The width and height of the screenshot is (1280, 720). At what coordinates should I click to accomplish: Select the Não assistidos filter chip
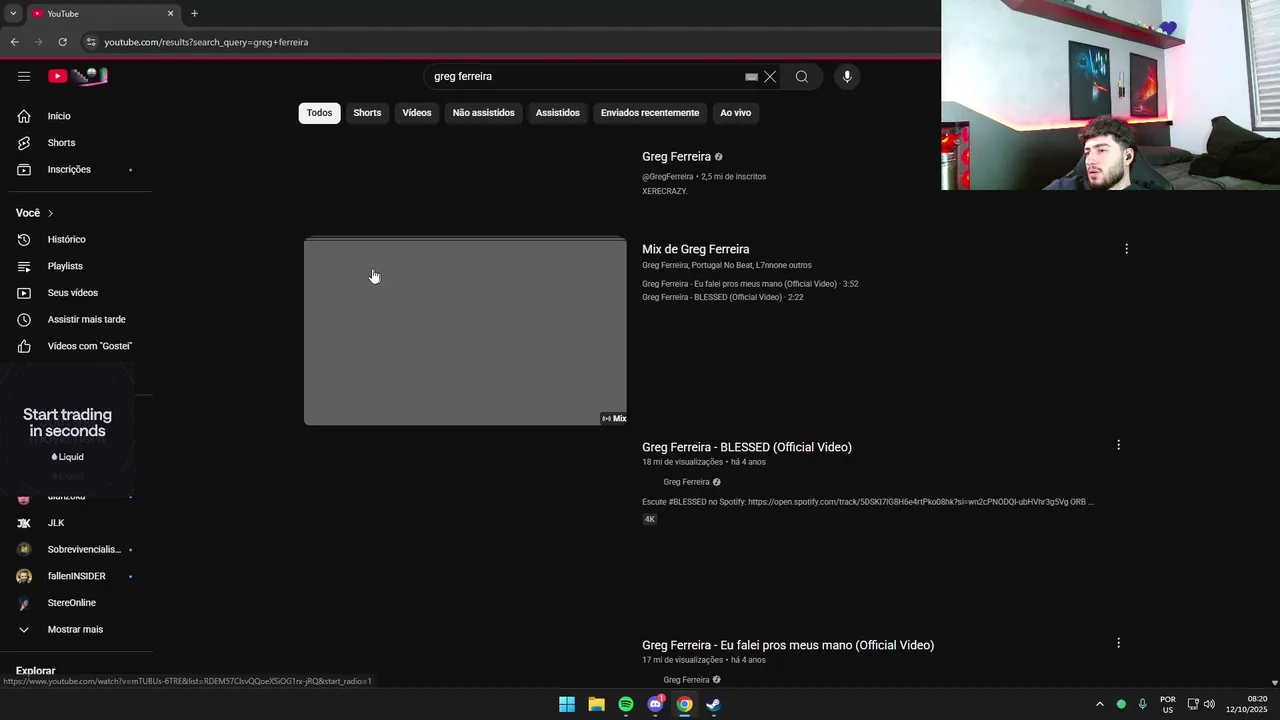click(483, 113)
